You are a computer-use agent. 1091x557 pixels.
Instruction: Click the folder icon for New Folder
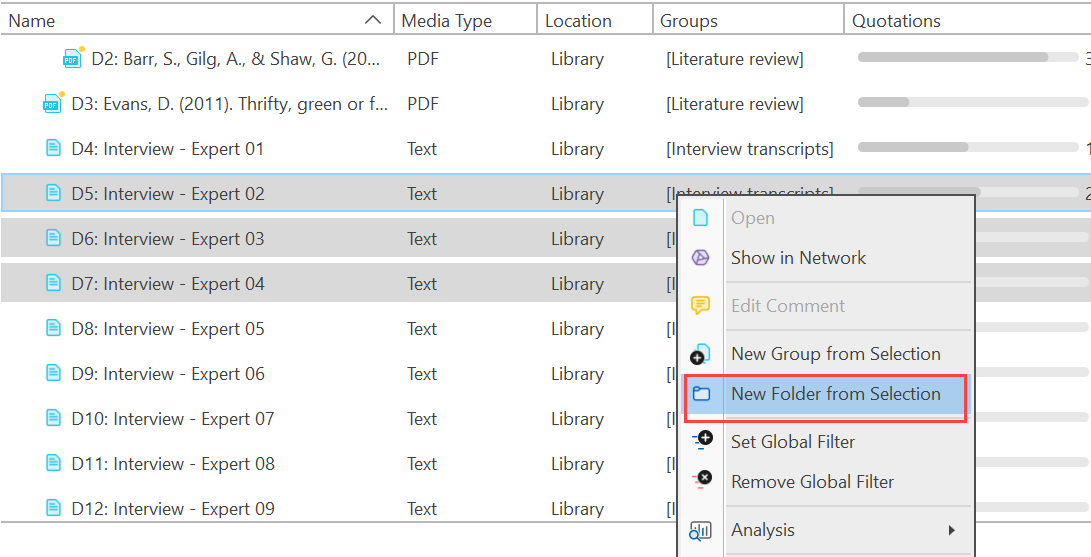[x=701, y=394]
